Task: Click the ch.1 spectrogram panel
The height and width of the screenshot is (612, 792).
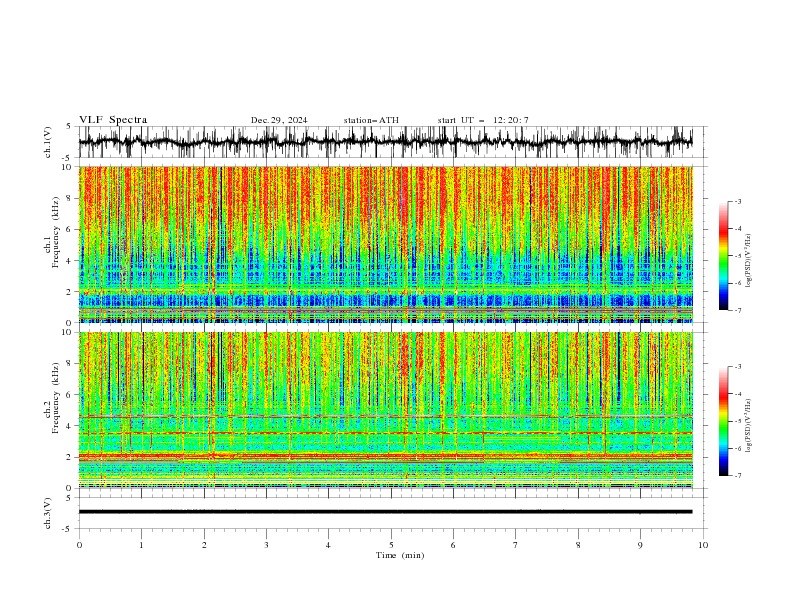Action: click(x=385, y=244)
